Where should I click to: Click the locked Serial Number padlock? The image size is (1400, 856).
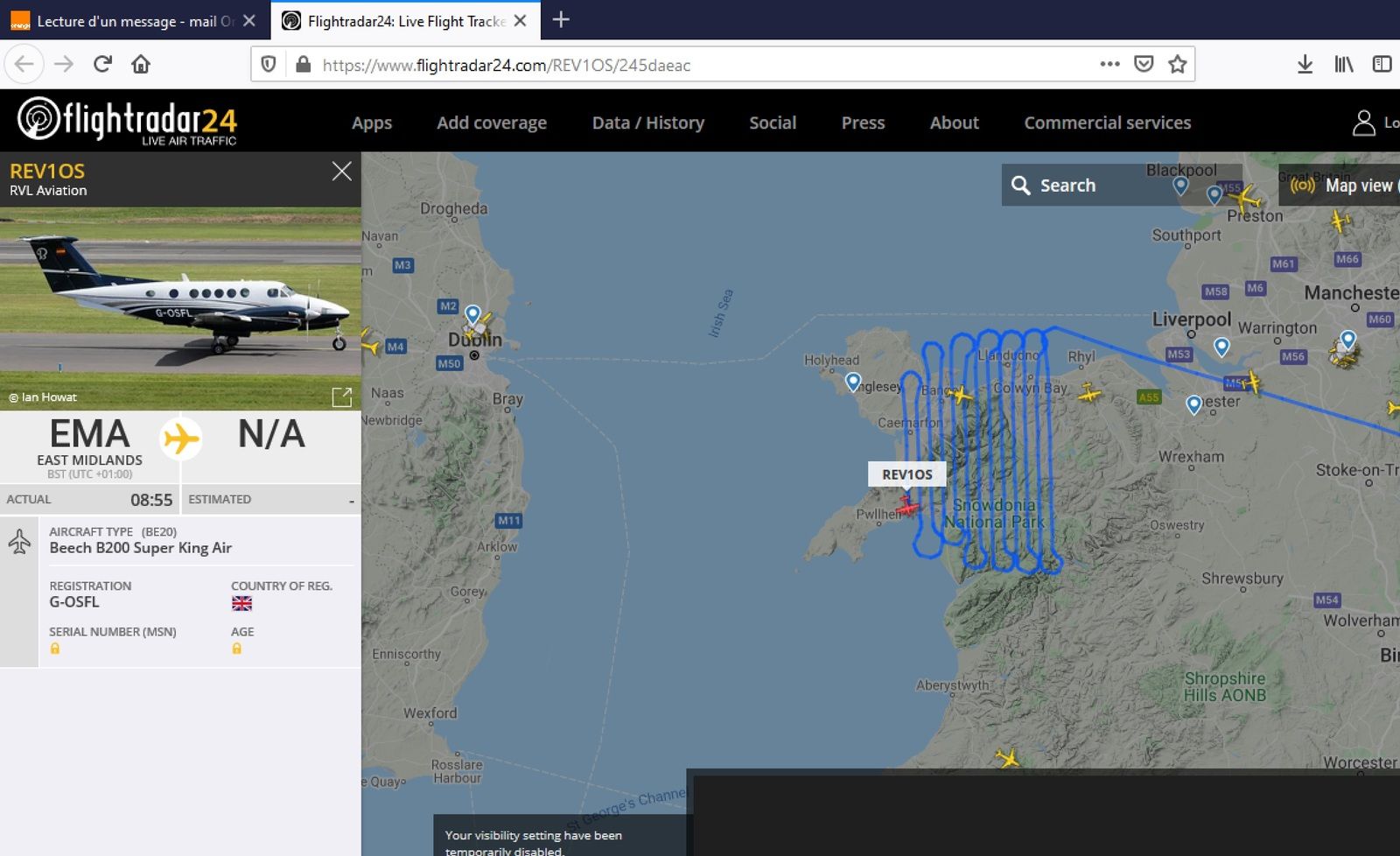(x=55, y=649)
